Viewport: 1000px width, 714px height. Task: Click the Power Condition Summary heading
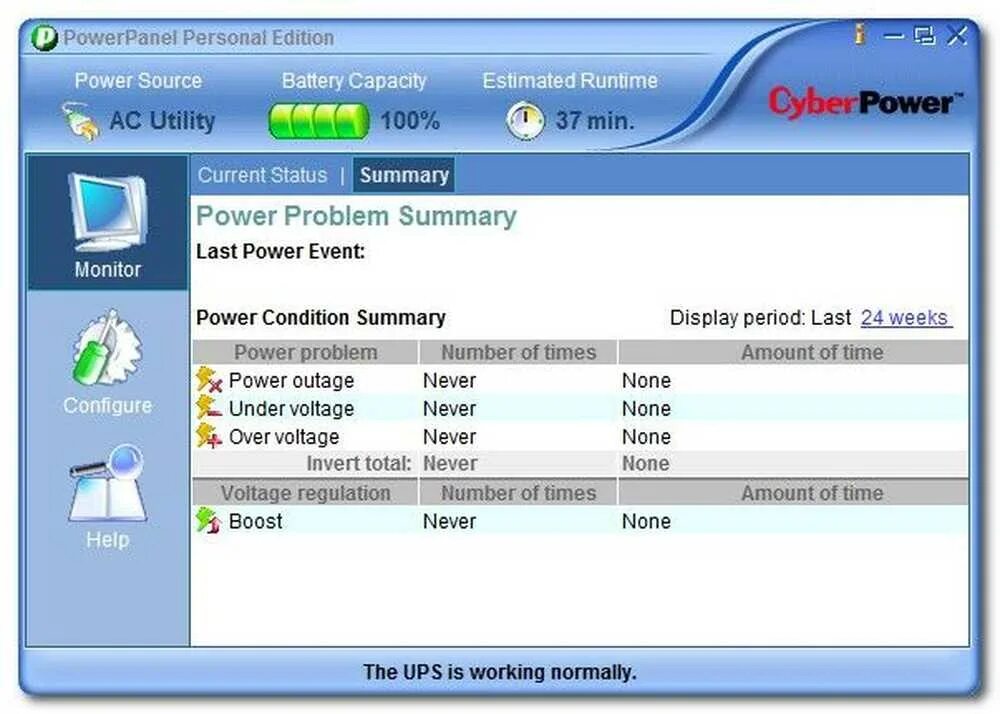click(x=321, y=317)
